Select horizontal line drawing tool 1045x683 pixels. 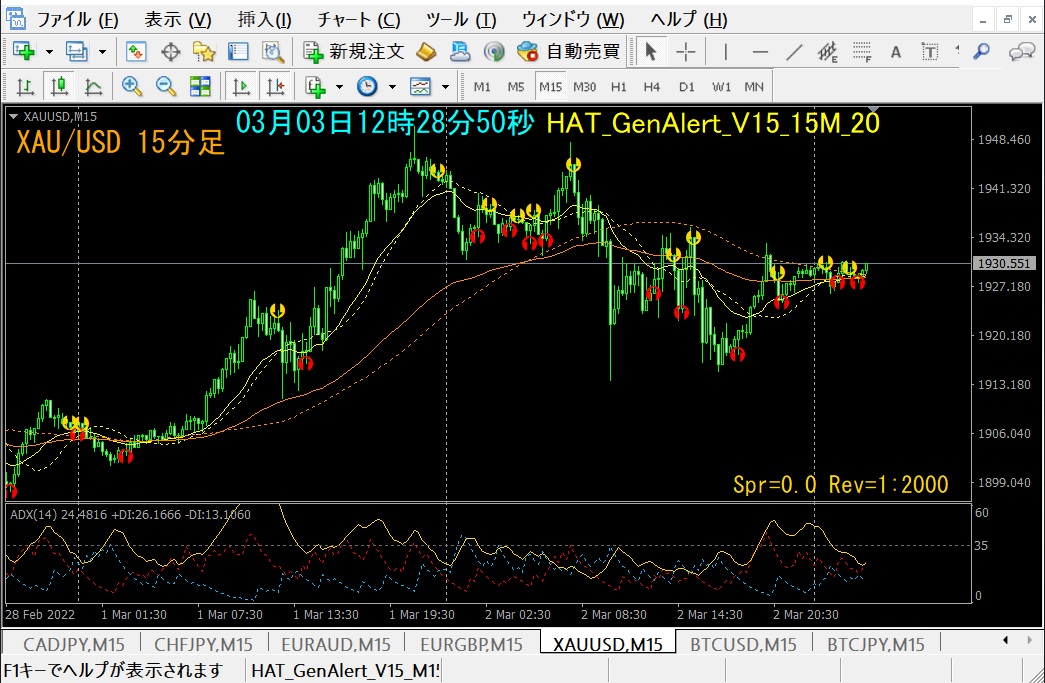click(760, 51)
